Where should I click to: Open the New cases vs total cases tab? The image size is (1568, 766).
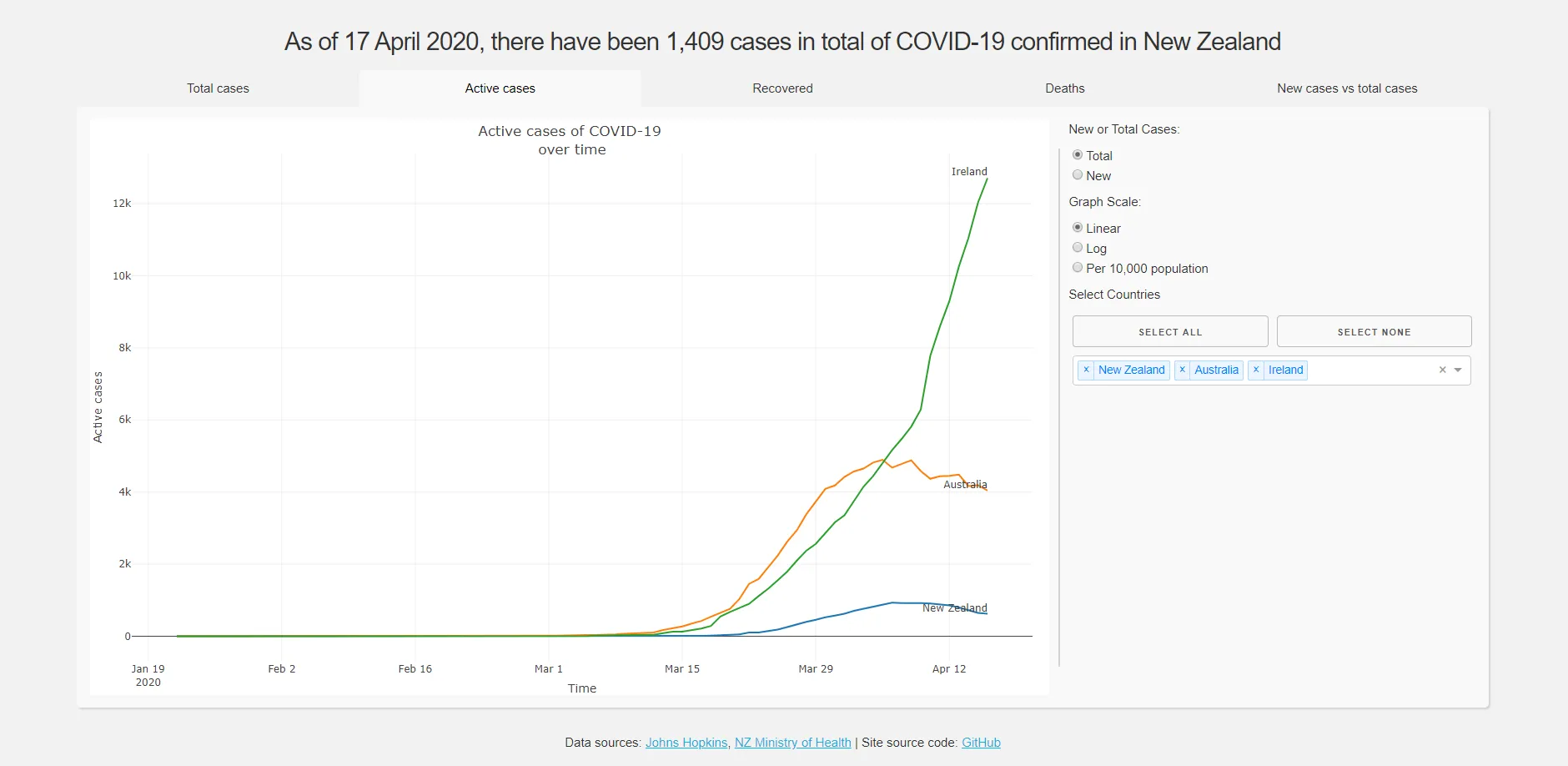pyautogui.click(x=1347, y=88)
